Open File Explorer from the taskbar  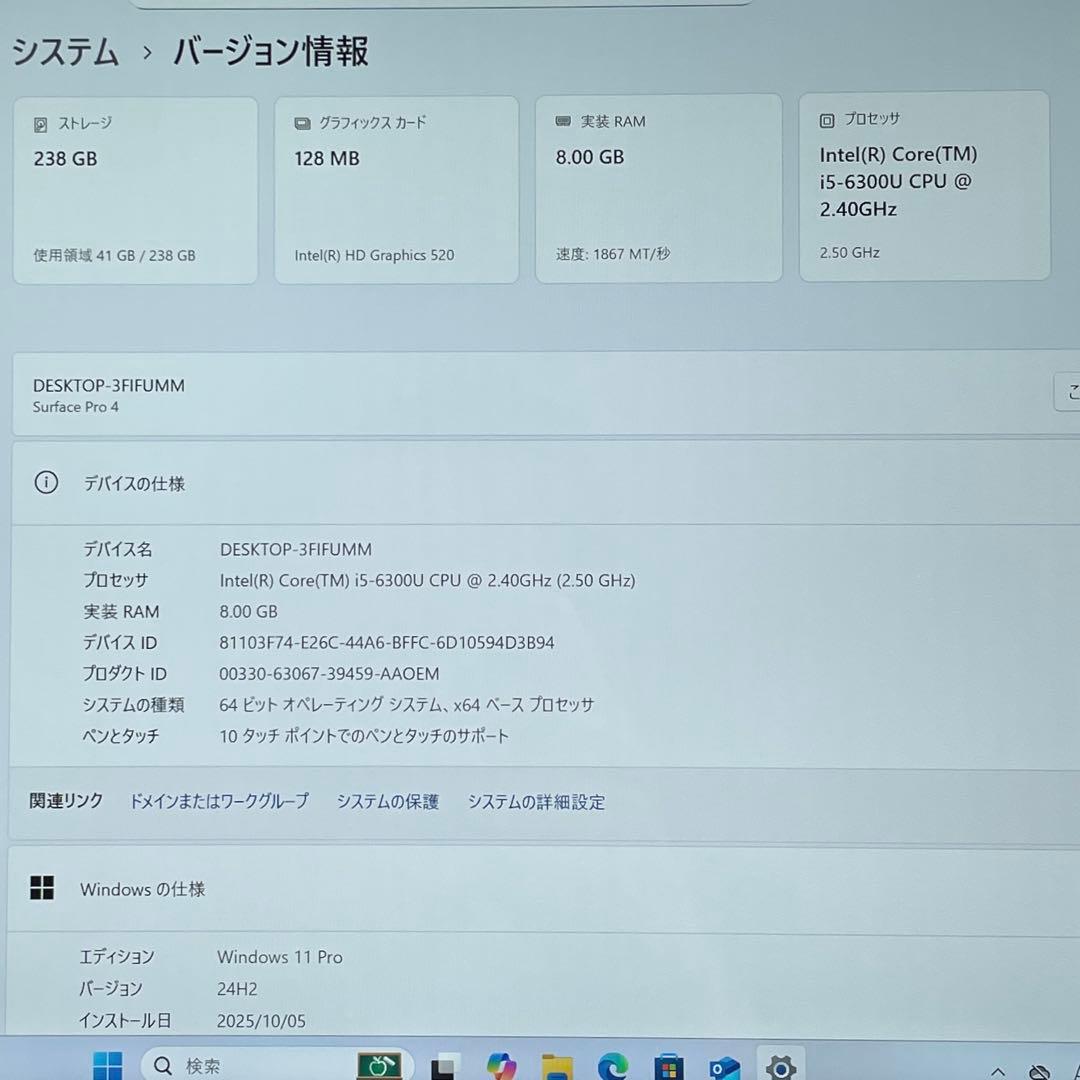point(555,1065)
